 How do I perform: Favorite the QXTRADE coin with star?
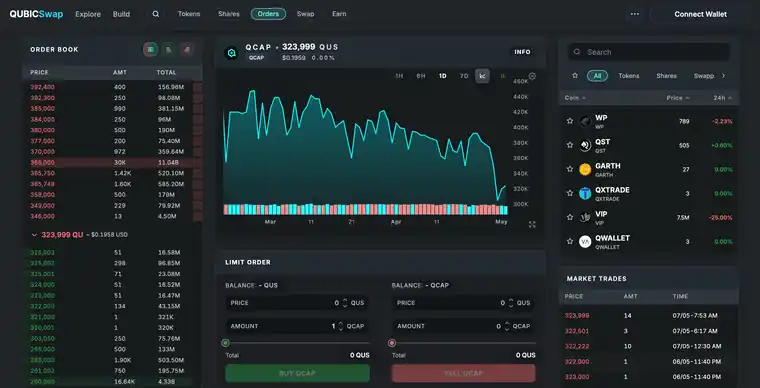570,193
